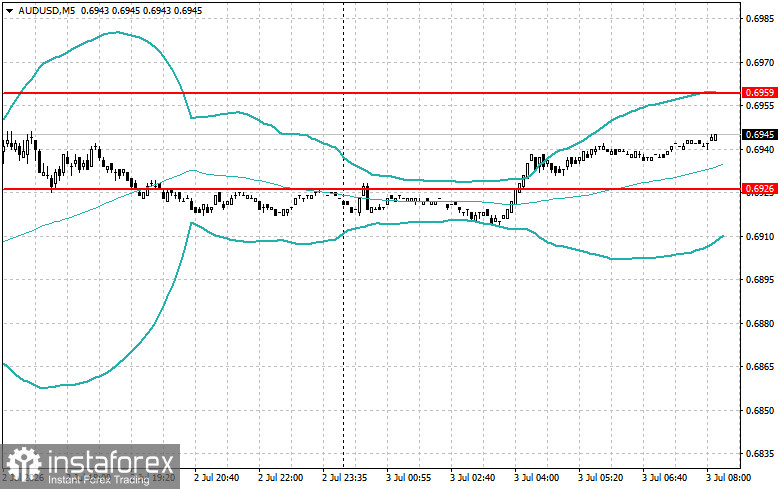Screen dimensions: 781x489
Task: Click the black 0.6945 current price tag
Action: point(760,134)
